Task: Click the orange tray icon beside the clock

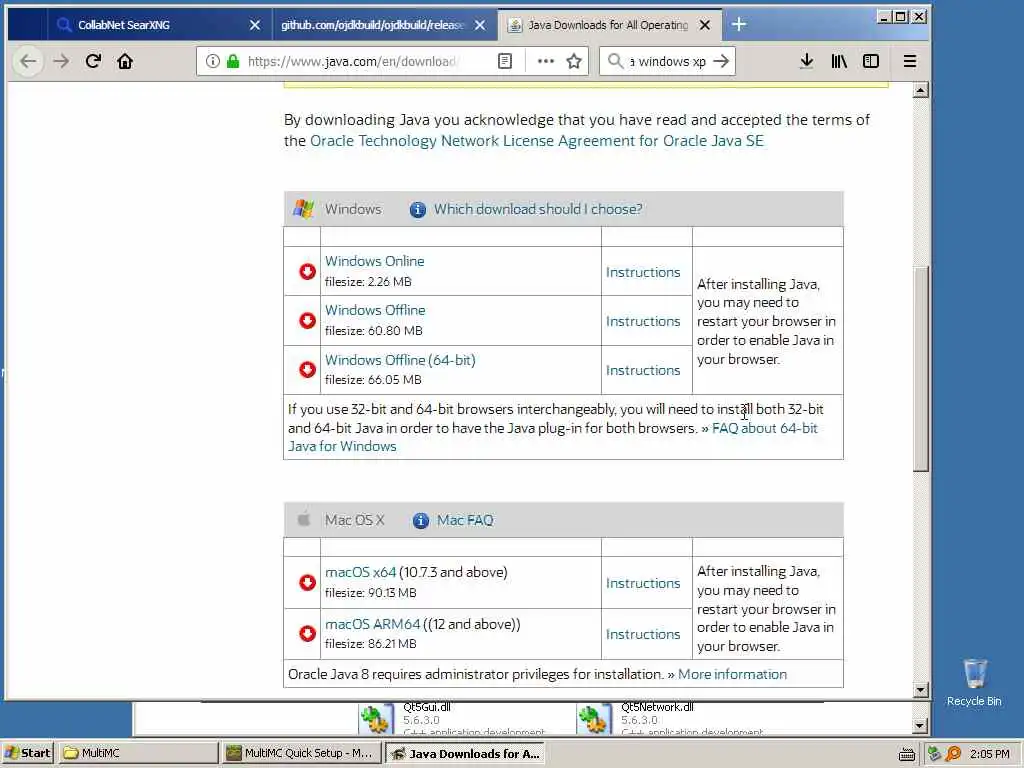Action: 954,754
